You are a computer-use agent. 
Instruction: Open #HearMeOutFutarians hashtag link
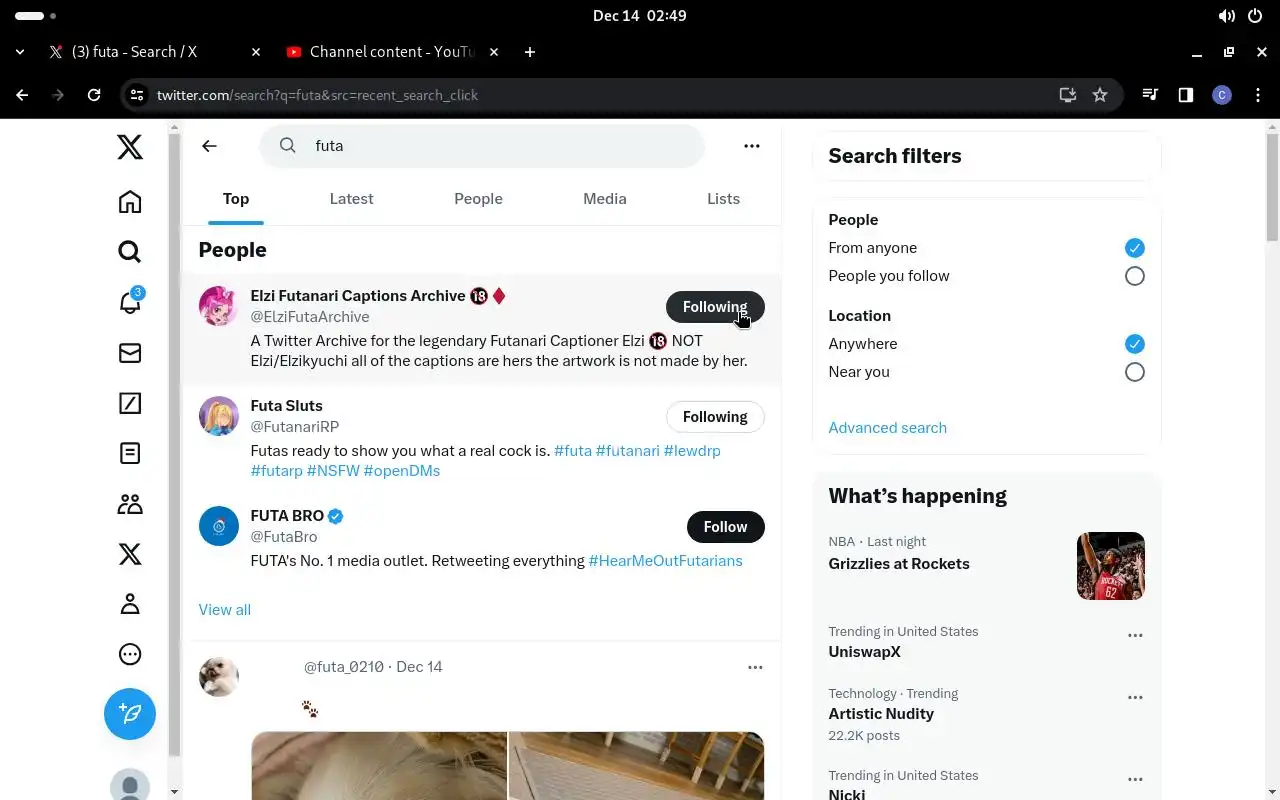point(665,561)
